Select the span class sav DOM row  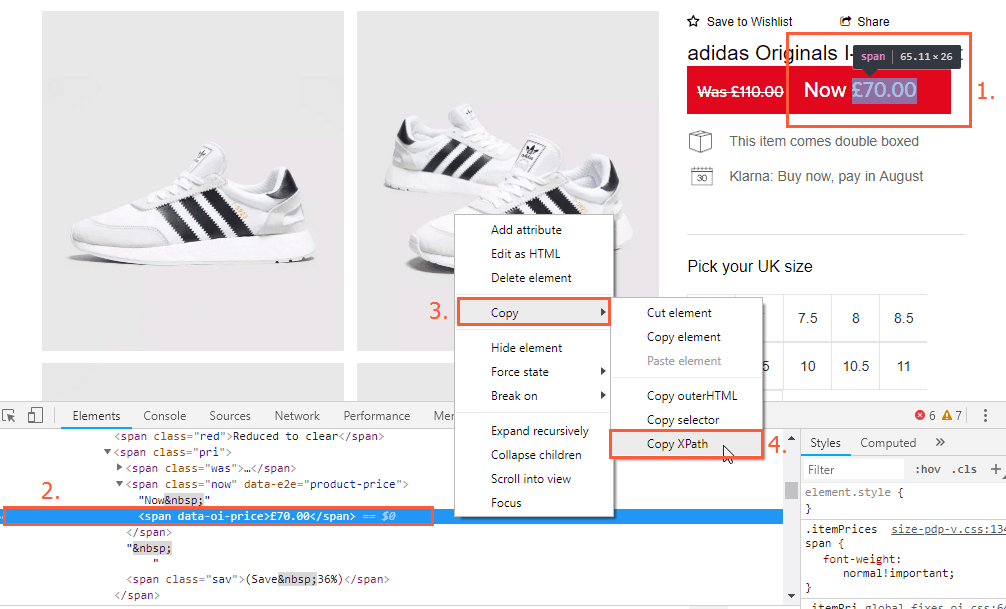258,579
